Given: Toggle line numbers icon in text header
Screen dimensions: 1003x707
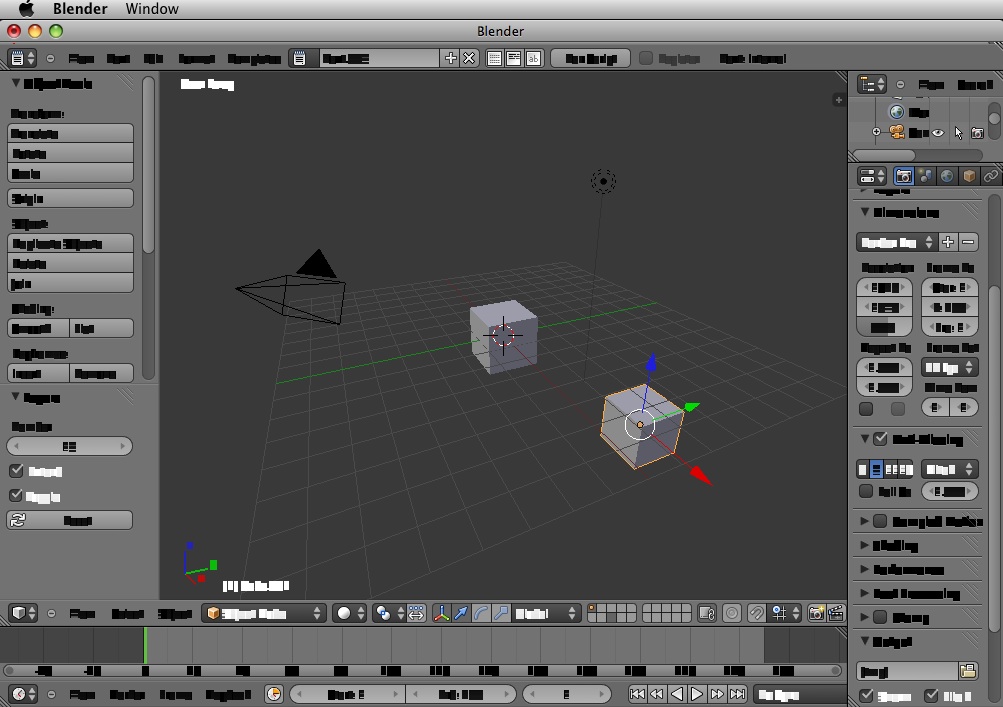Looking at the screenshot, I should pyautogui.click(x=494, y=58).
